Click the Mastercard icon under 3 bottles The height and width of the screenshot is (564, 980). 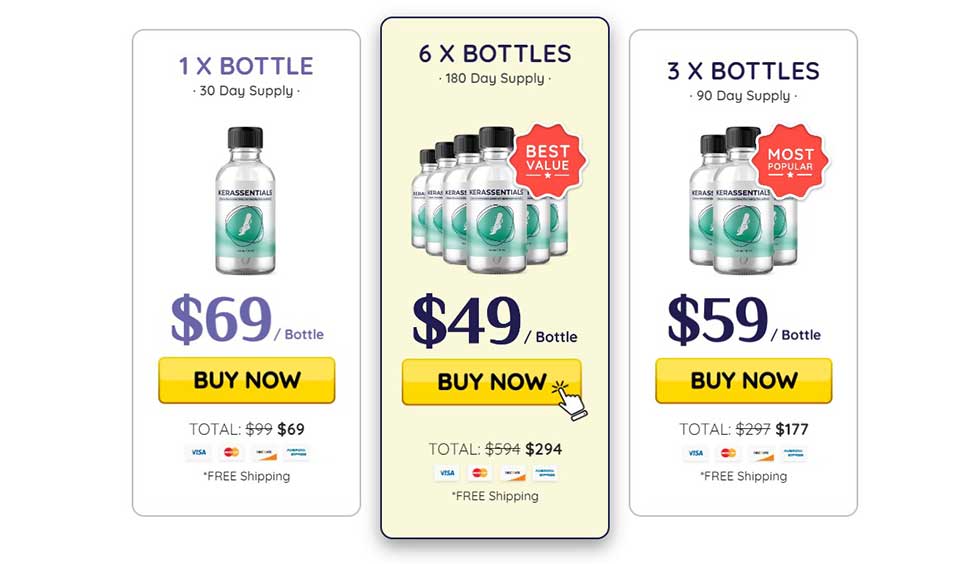pos(728,453)
